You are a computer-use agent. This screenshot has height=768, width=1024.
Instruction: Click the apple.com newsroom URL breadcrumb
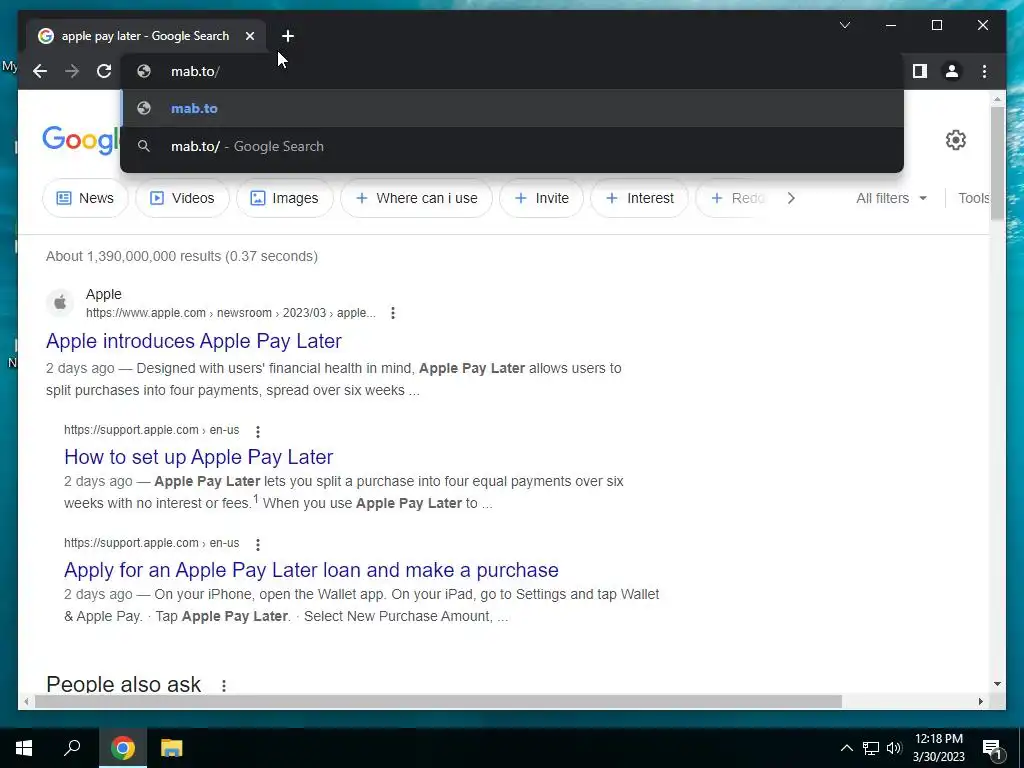point(231,313)
